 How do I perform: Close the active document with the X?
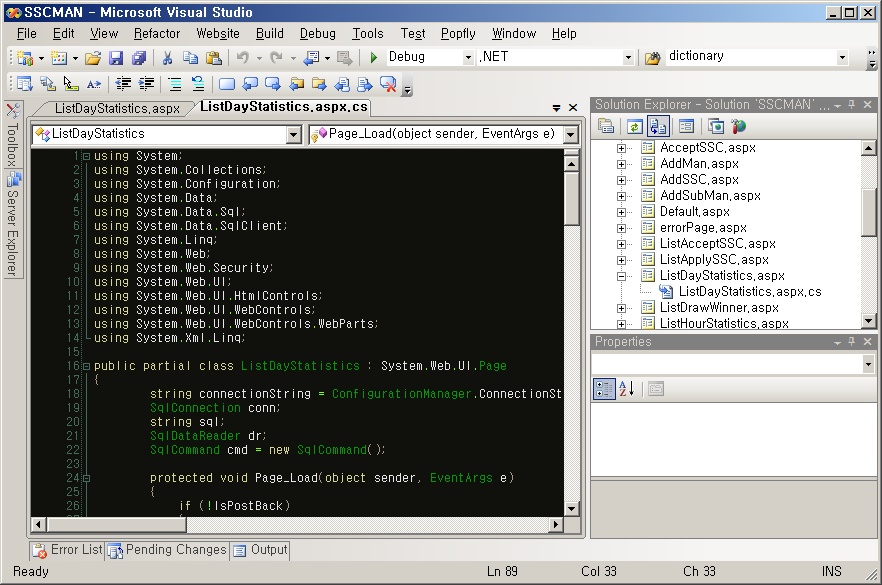point(573,107)
